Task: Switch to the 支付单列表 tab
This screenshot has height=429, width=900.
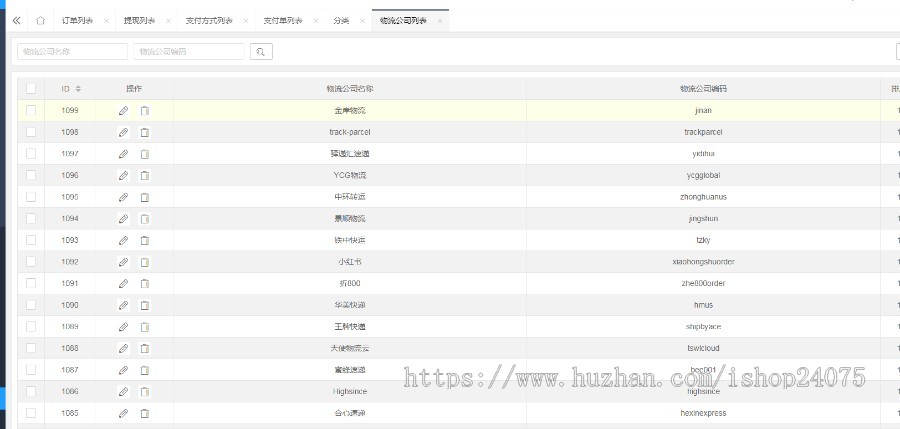Action: [283, 21]
